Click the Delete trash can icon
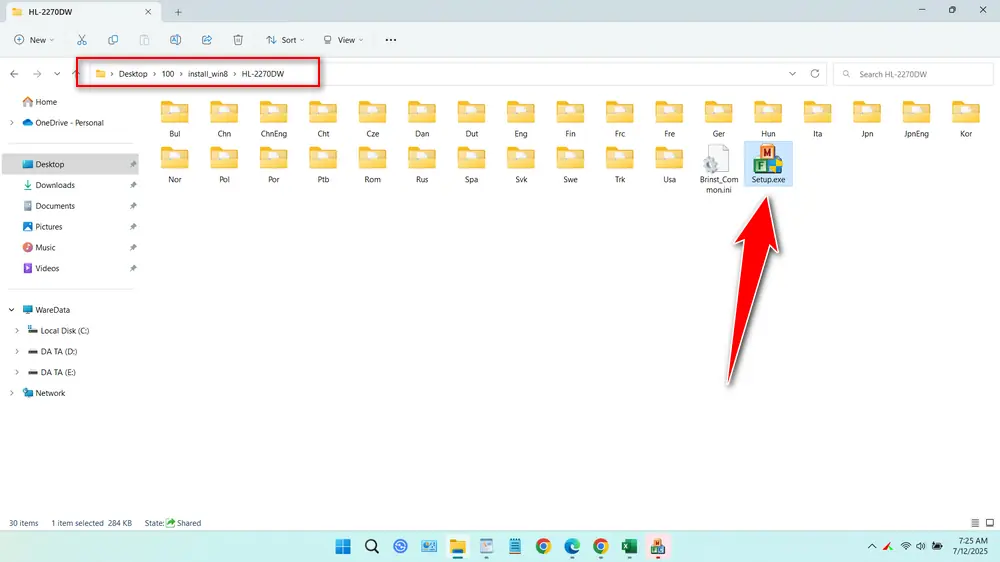This screenshot has width=1000, height=562. pyautogui.click(x=238, y=40)
